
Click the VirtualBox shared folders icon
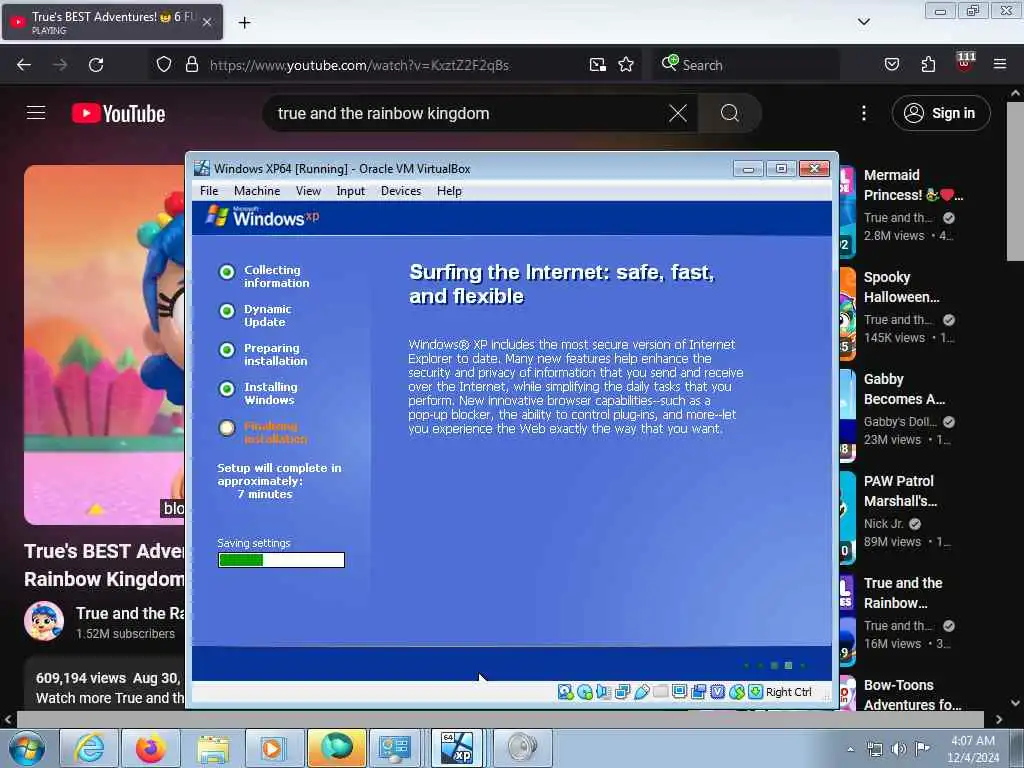[x=660, y=692]
